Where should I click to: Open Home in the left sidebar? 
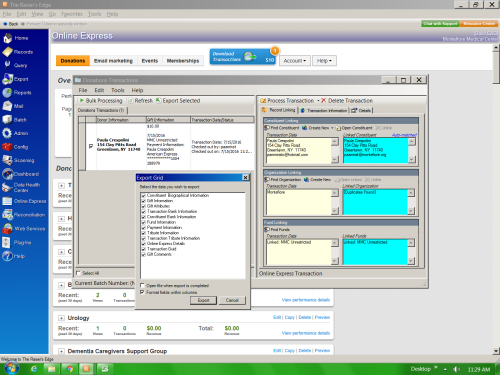point(16,38)
